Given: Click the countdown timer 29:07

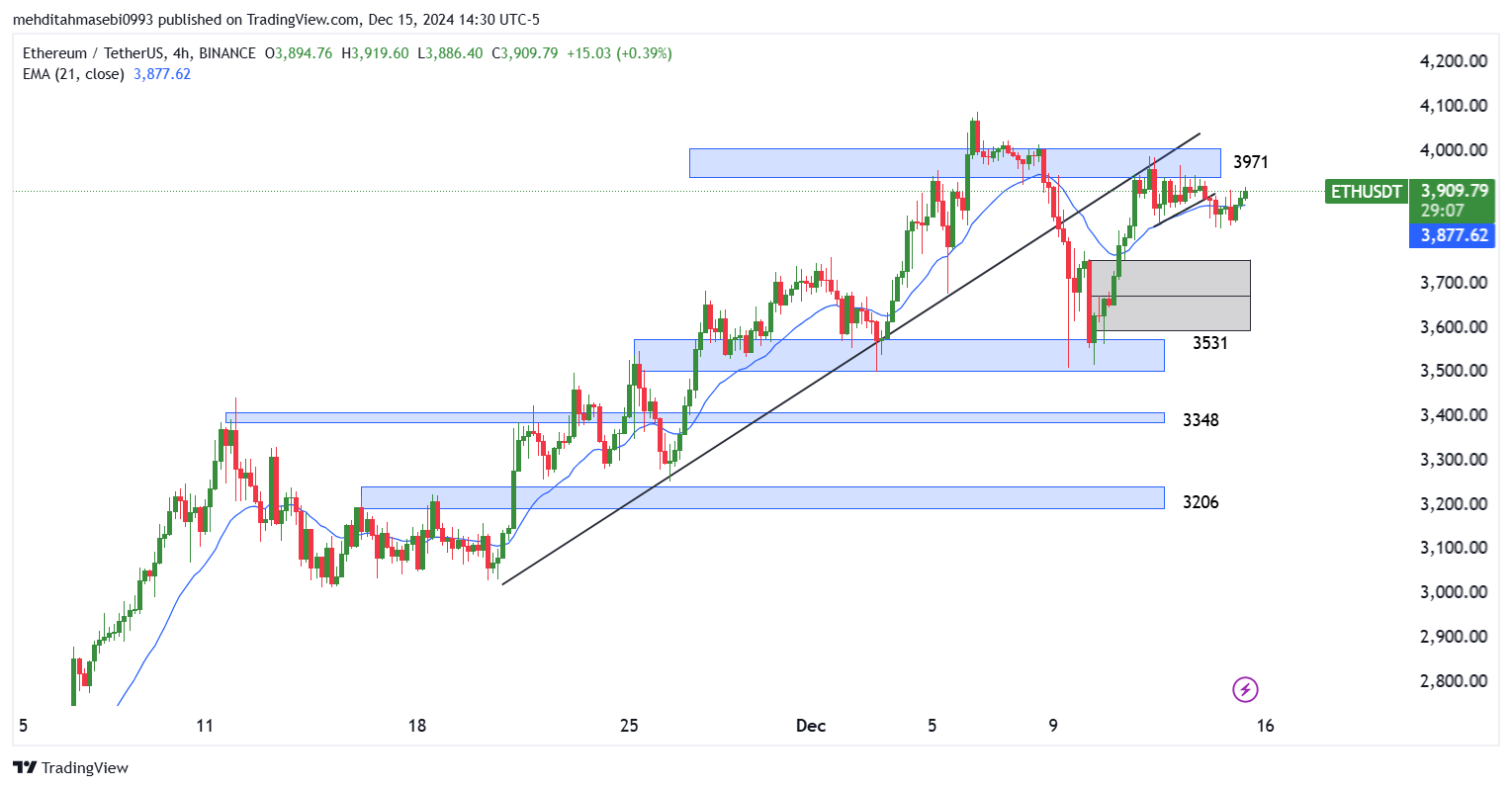Looking at the screenshot, I should tap(1443, 211).
